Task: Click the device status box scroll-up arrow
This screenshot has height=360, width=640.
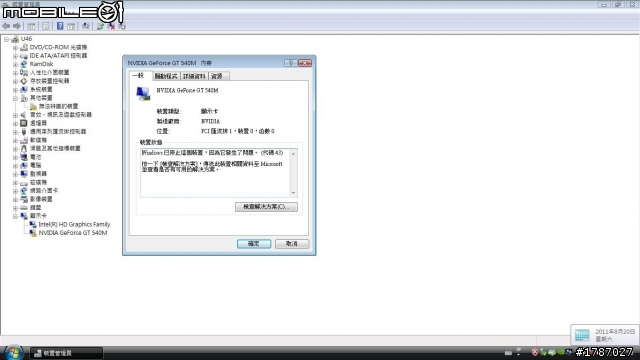Action: tap(293, 153)
